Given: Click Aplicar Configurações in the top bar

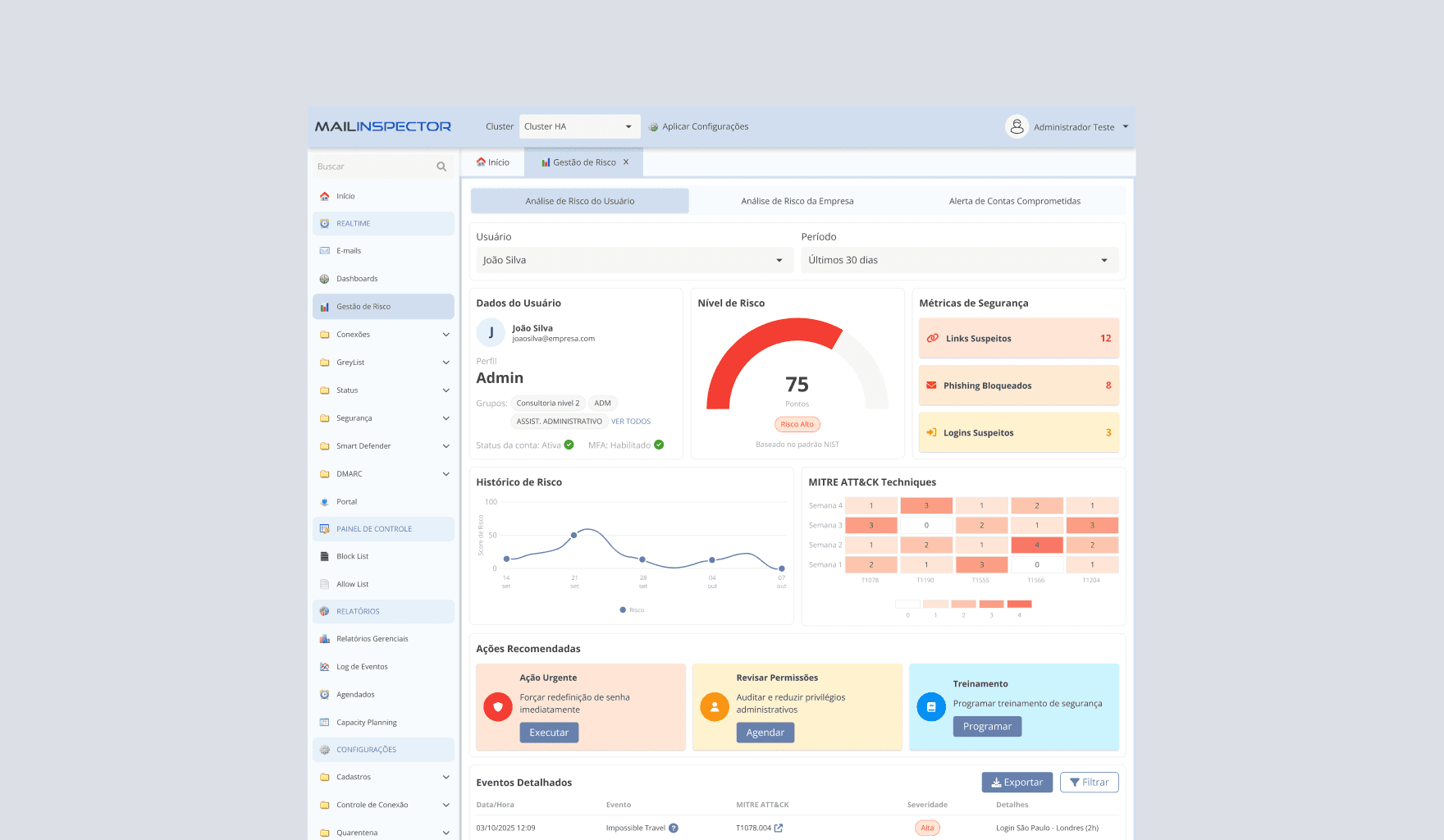Looking at the screenshot, I should 698,126.
